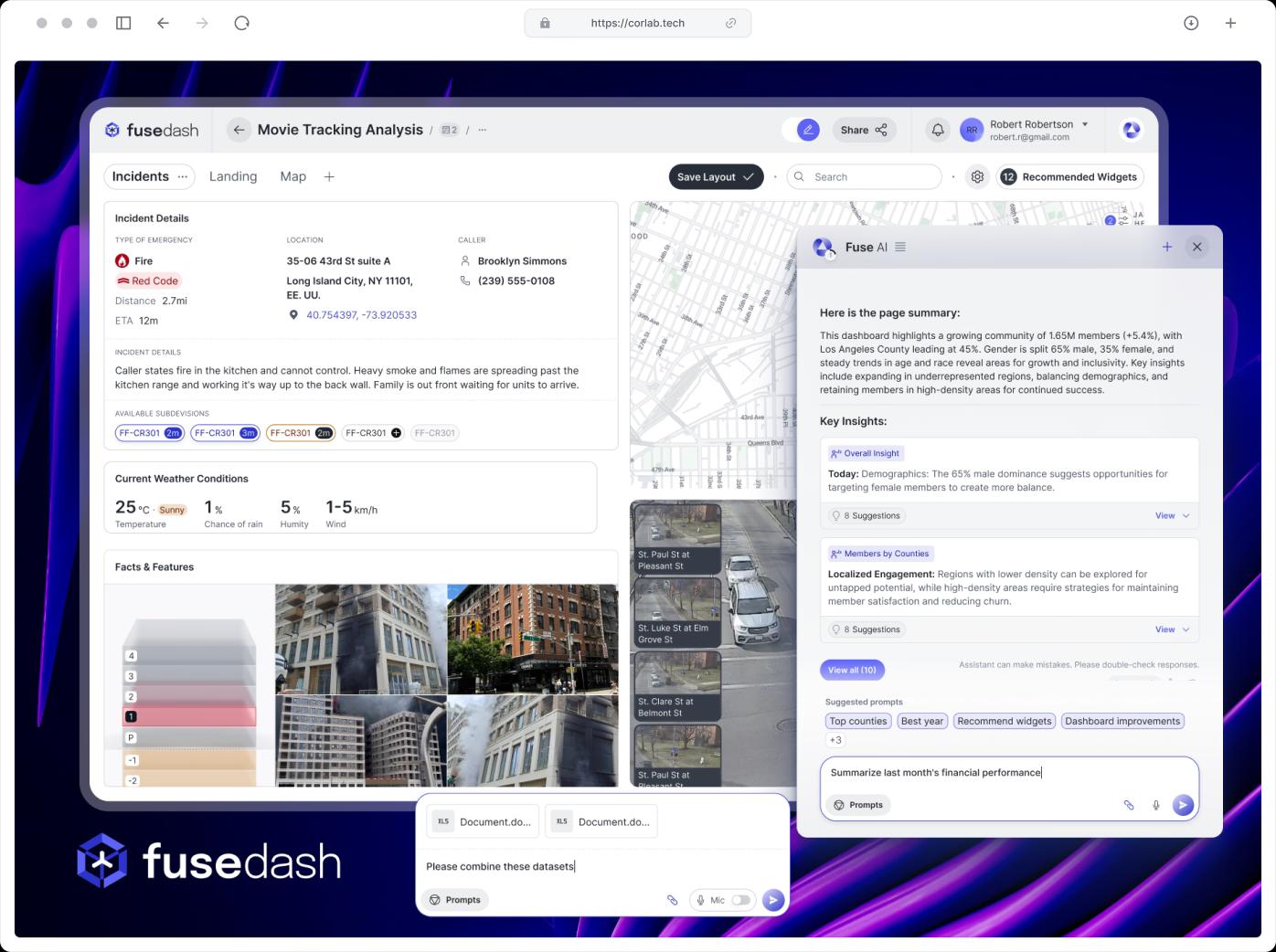Go back with the browser back arrow

pyautogui.click(x=163, y=23)
